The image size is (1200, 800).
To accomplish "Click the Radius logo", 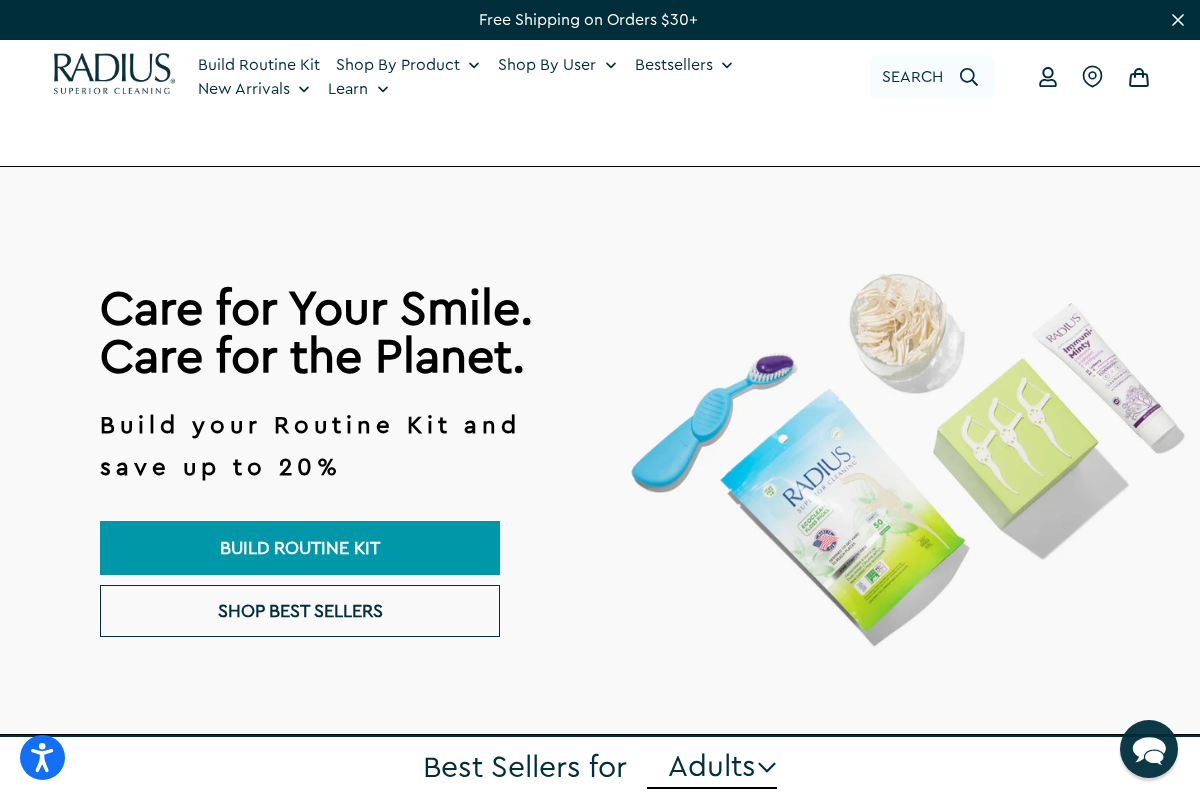I will click(x=114, y=74).
